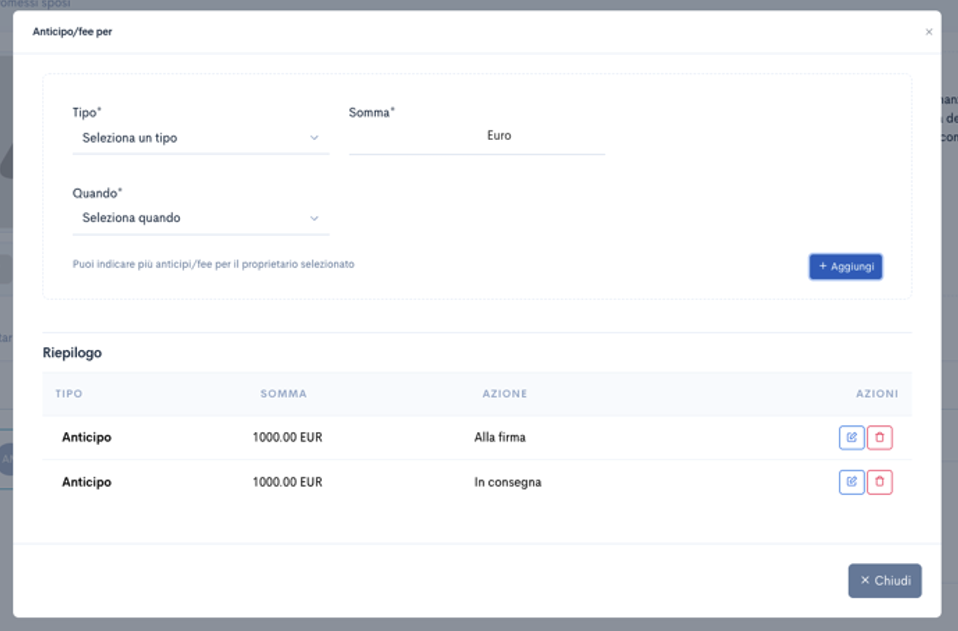Click the Anticipo label in the first row
This screenshot has height=631, width=958.
[x=87, y=437]
